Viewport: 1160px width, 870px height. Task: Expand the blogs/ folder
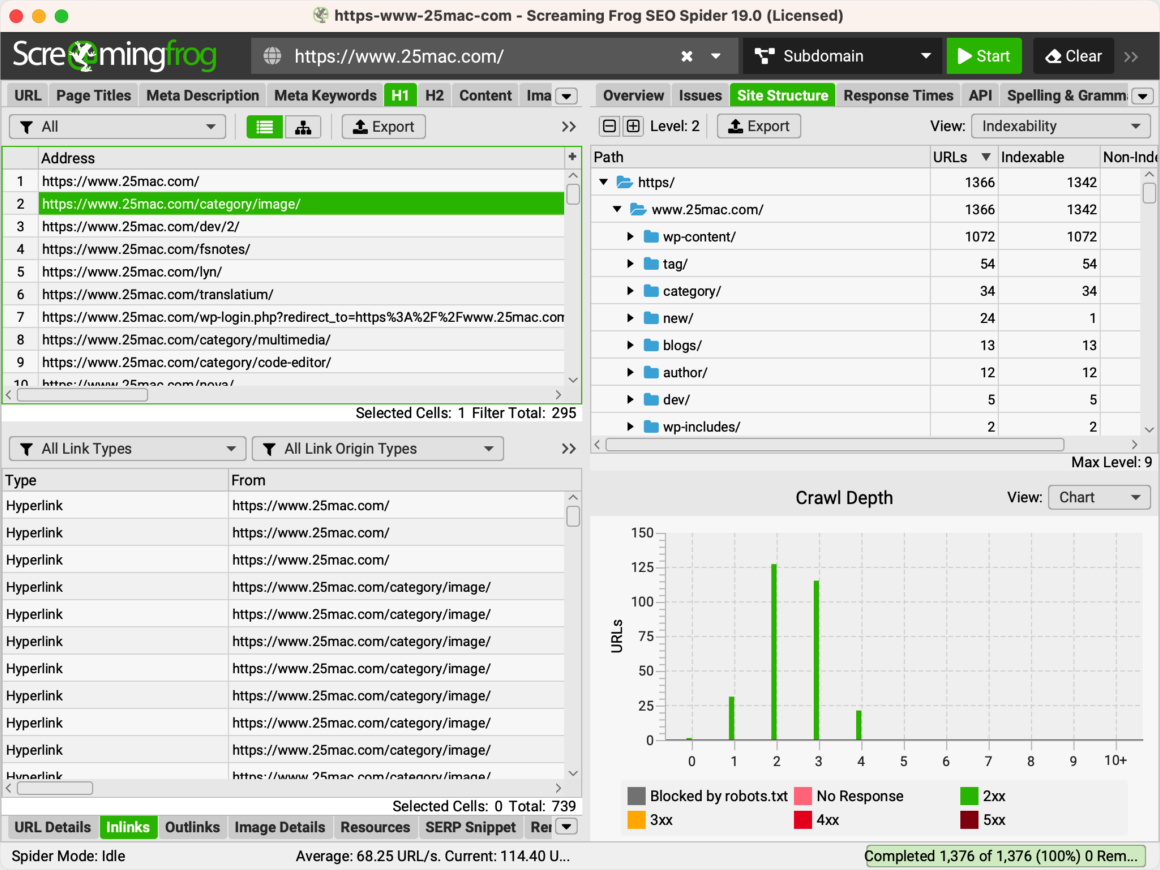pos(630,345)
